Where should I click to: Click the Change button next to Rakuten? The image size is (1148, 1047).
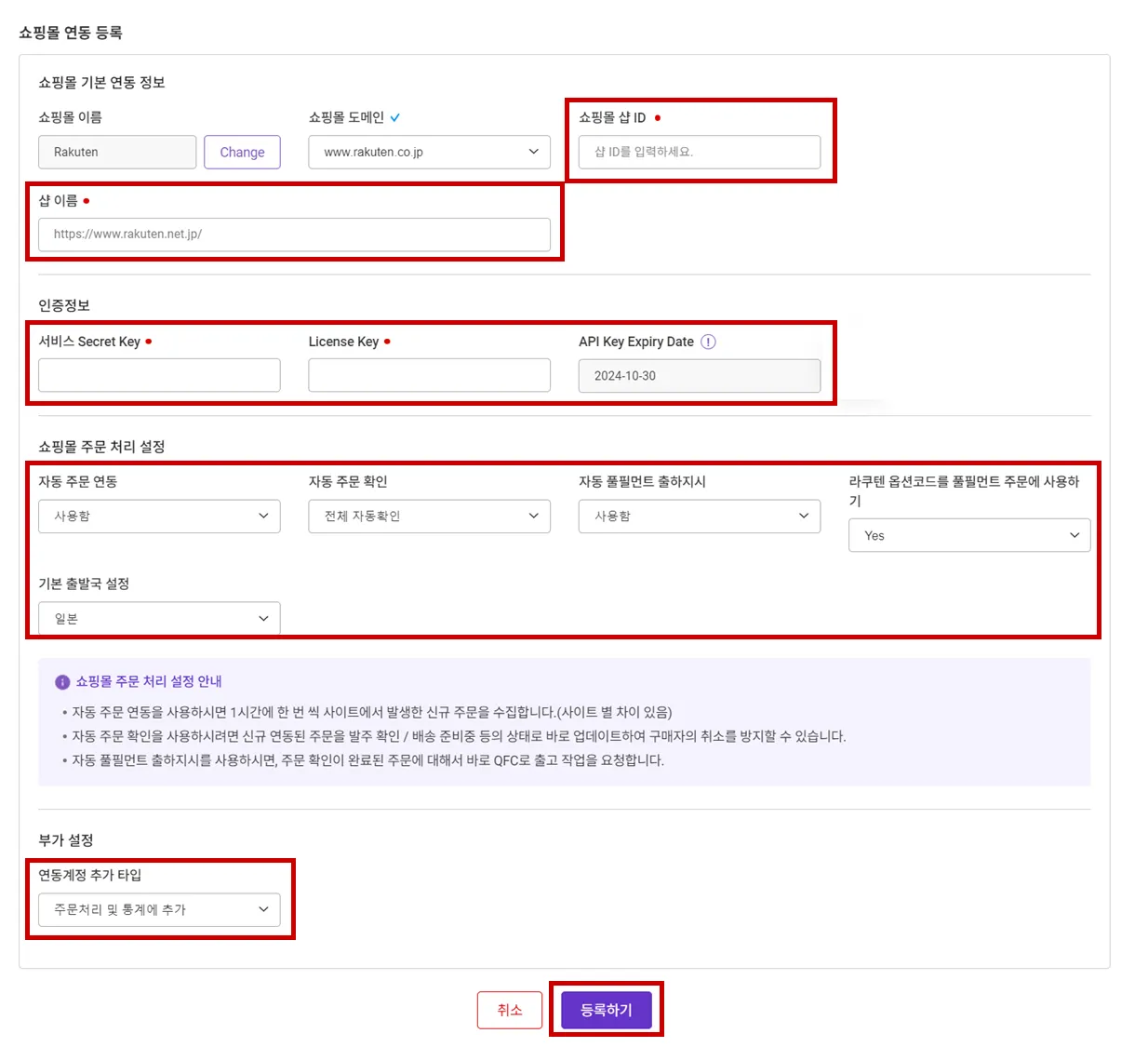click(242, 152)
